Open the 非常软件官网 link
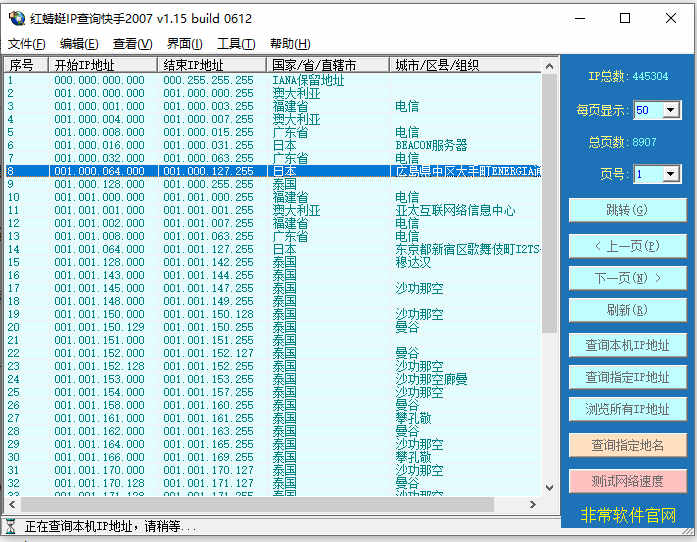 [628, 515]
